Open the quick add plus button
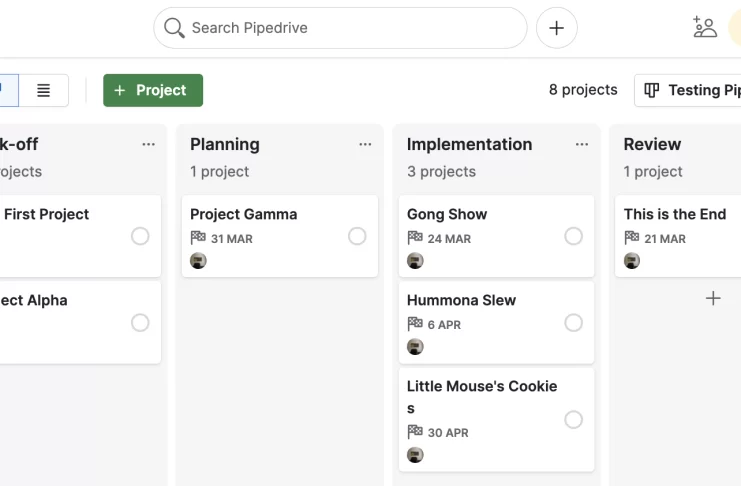This screenshot has height=486, width=741. (x=556, y=28)
